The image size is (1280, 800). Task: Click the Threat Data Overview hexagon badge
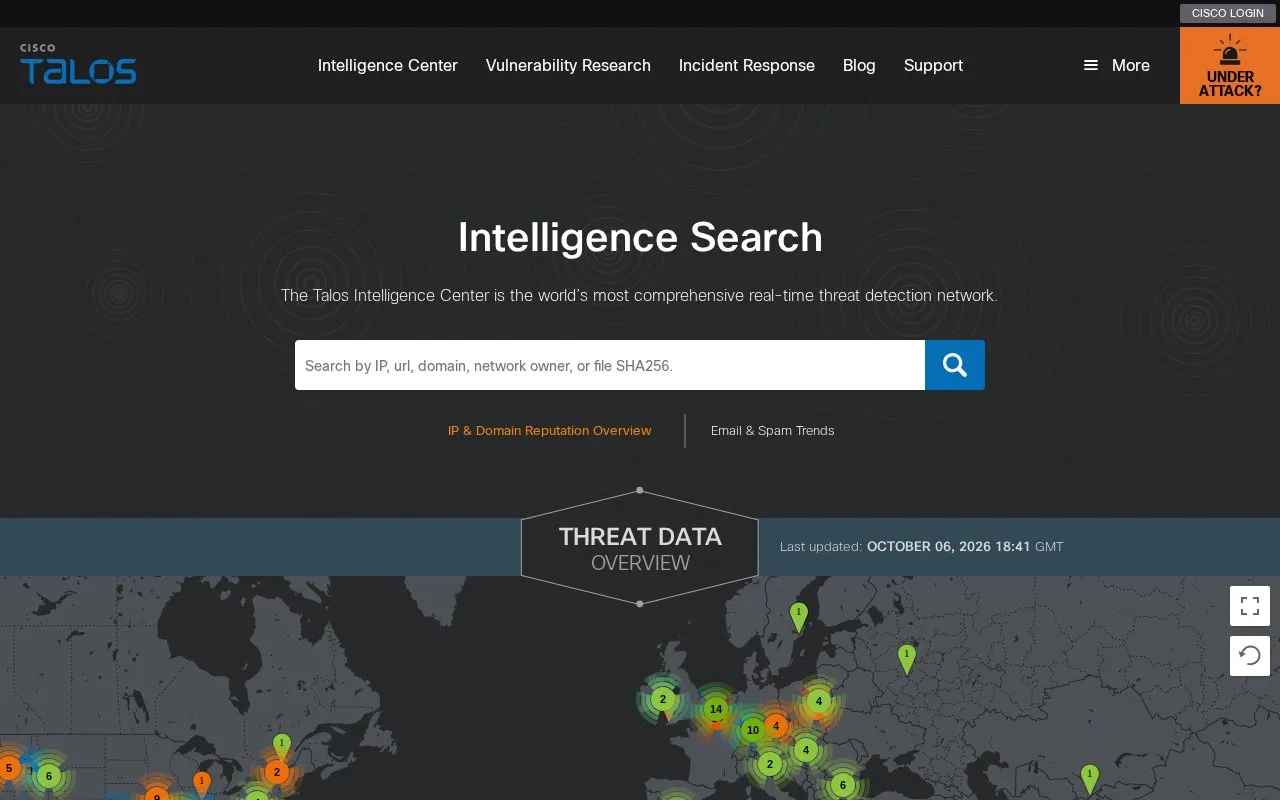pos(640,548)
